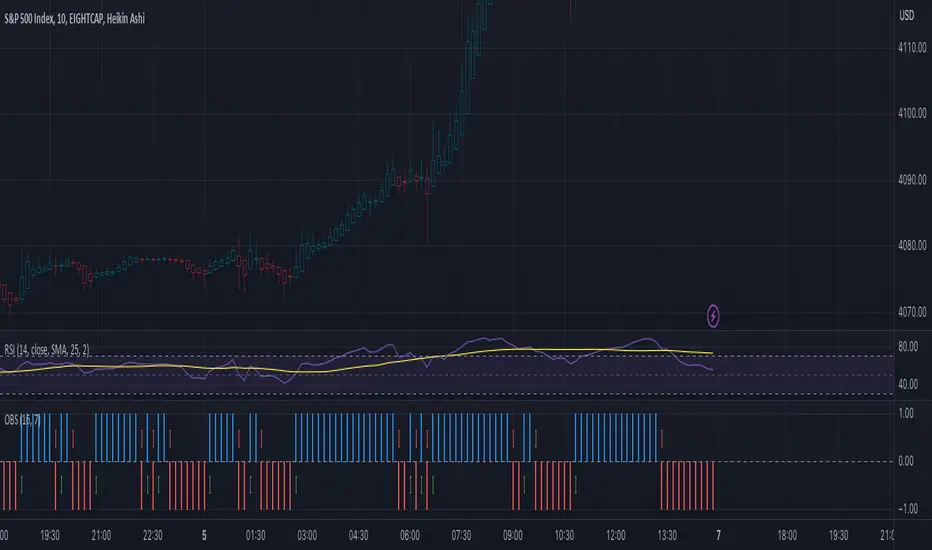Viewport: 932px width, 550px height.
Task: Click the 12:00 time axis label
Action: pos(616,536)
